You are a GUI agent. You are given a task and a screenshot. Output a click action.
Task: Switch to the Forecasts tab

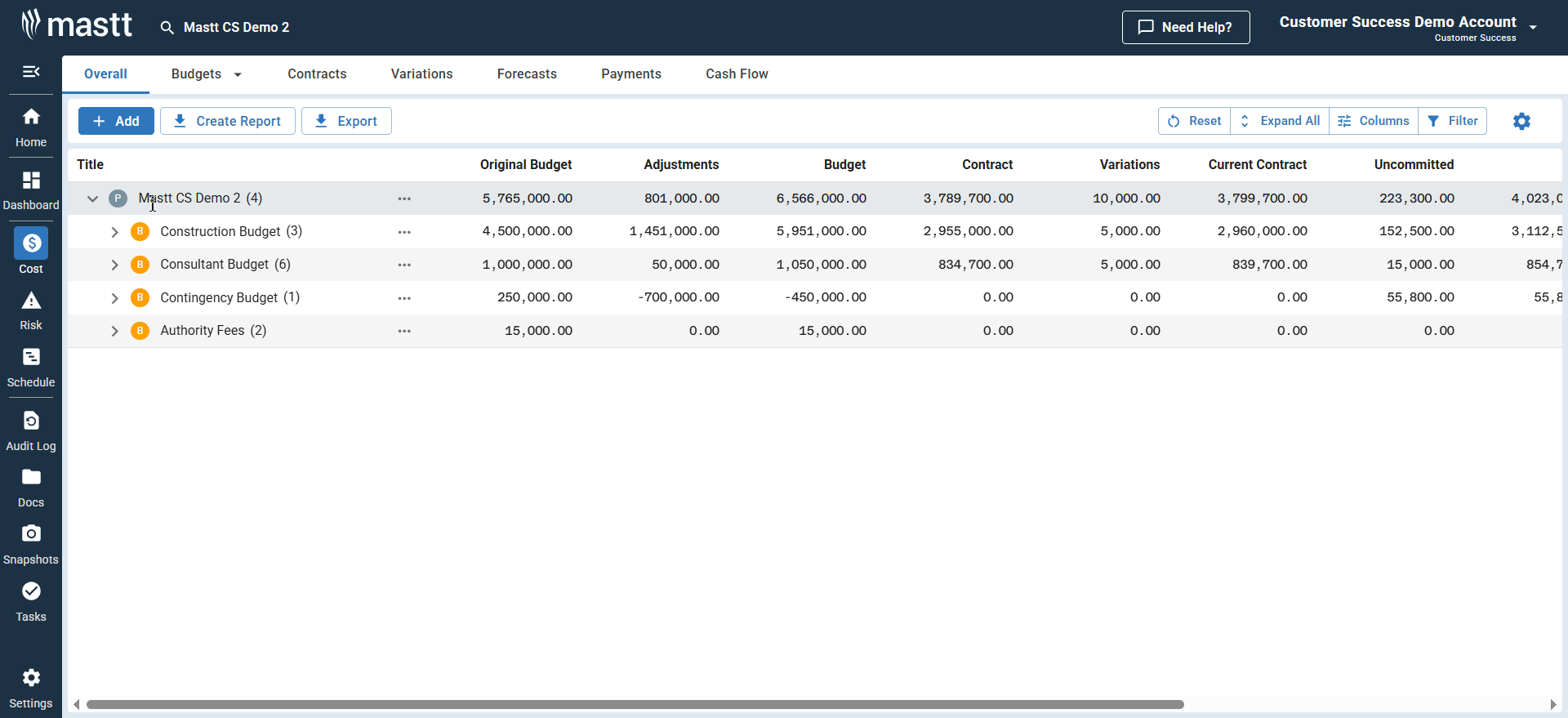[527, 74]
